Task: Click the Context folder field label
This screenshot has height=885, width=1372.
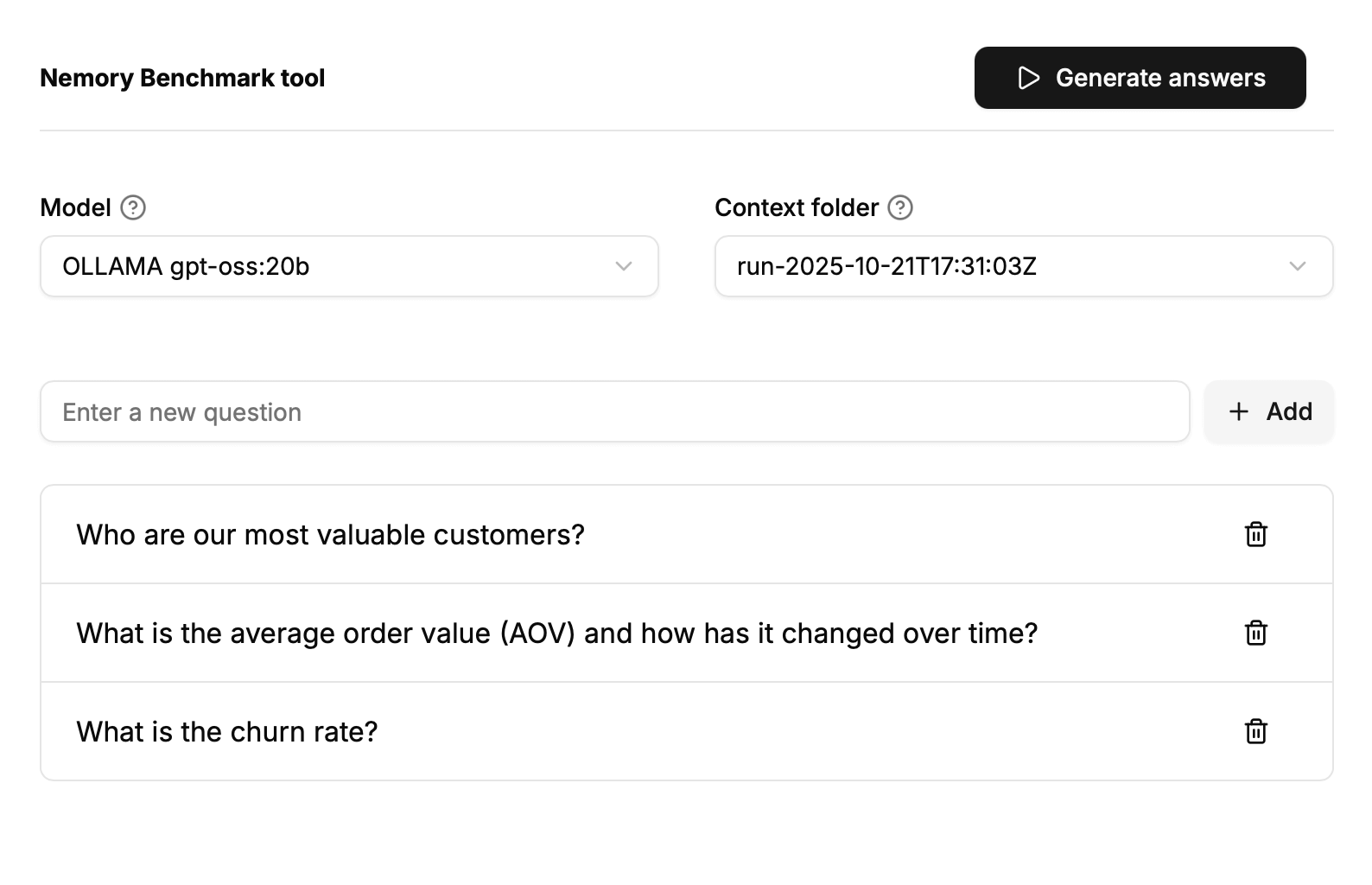Action: 796,207
